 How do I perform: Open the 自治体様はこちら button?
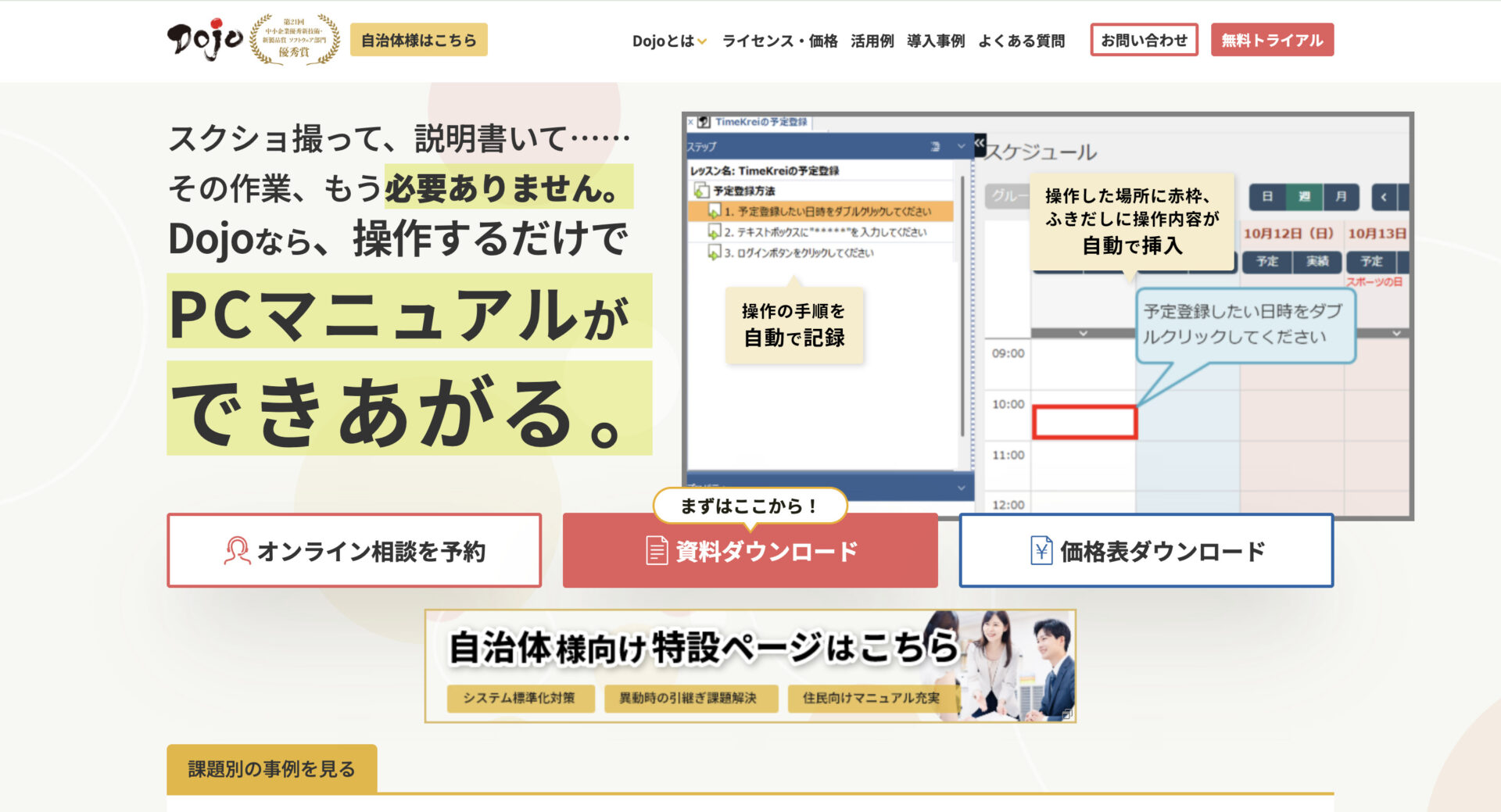[x=418, y=40]
